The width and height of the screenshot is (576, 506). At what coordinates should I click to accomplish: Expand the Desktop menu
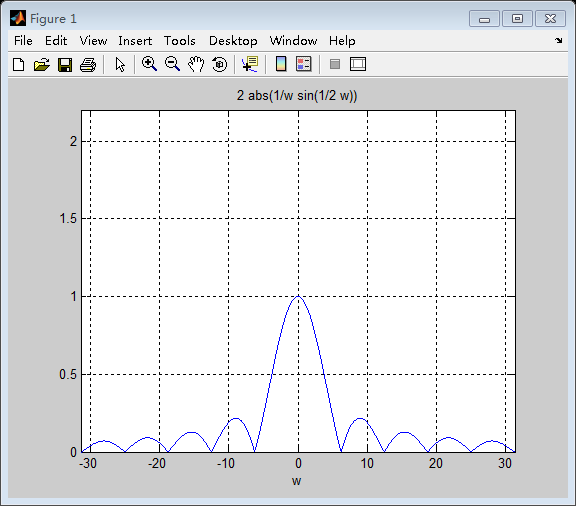[233, 41]
